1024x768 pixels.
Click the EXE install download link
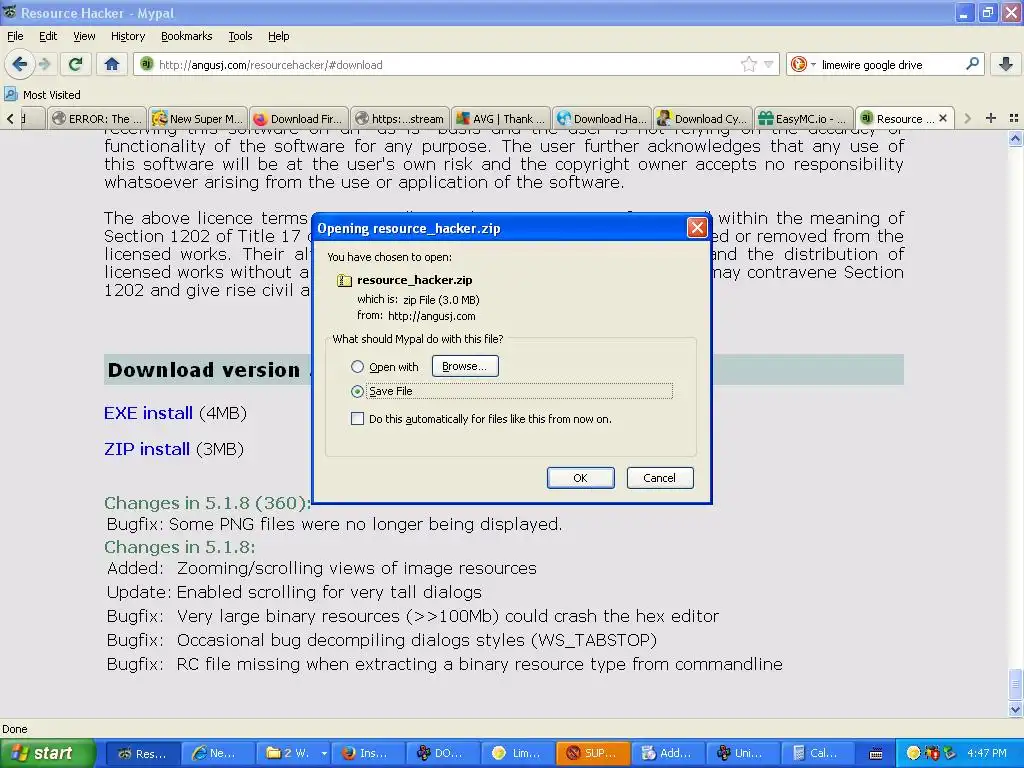(148, 413)
